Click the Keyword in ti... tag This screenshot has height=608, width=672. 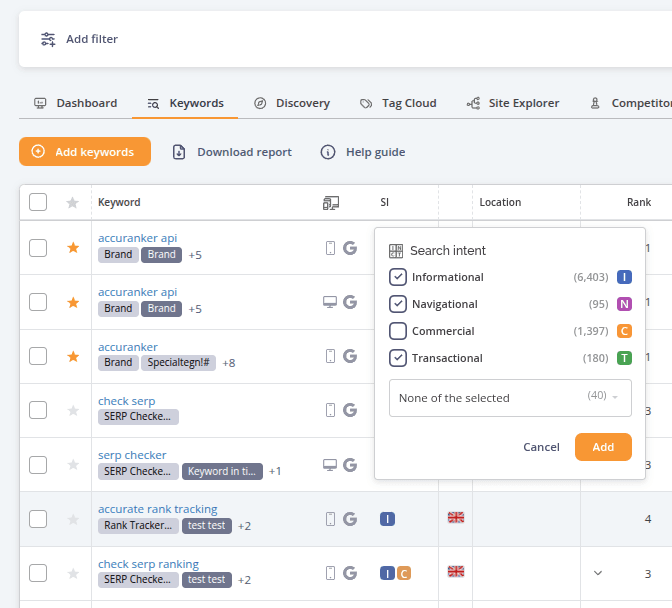coord(222,471)
